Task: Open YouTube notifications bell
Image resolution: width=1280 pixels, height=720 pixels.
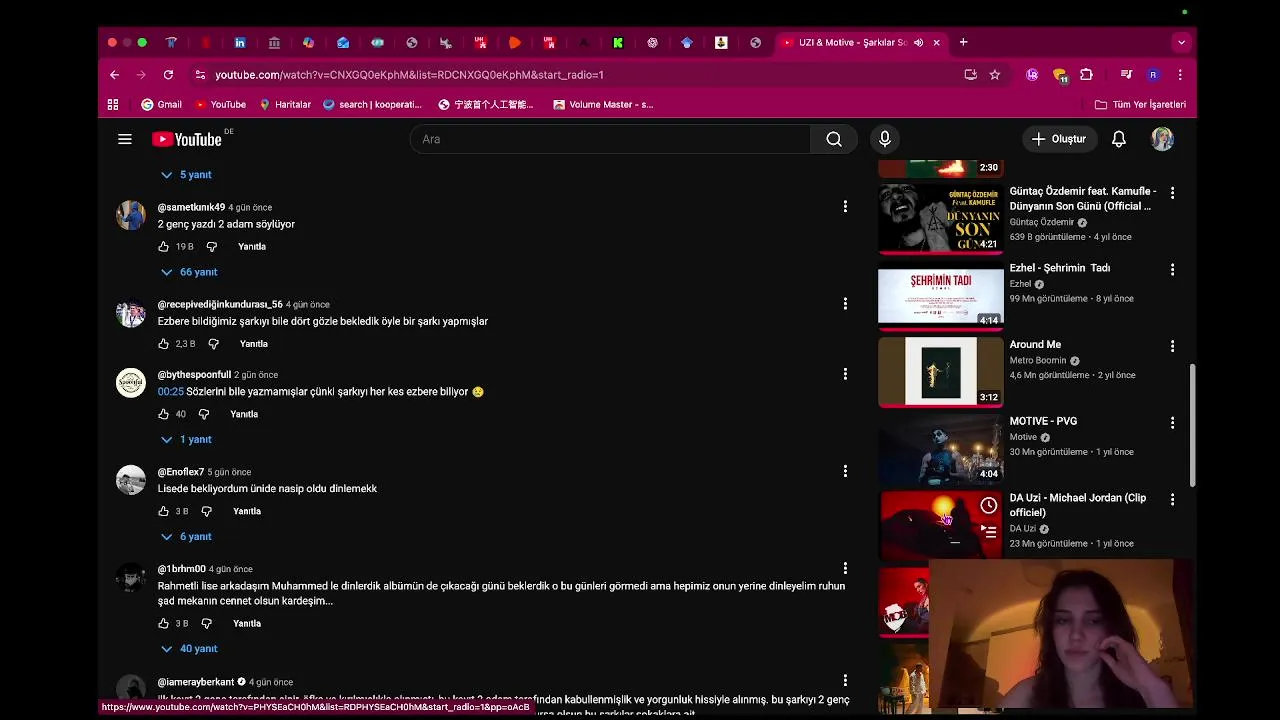Action: (x=1119, y=139)
